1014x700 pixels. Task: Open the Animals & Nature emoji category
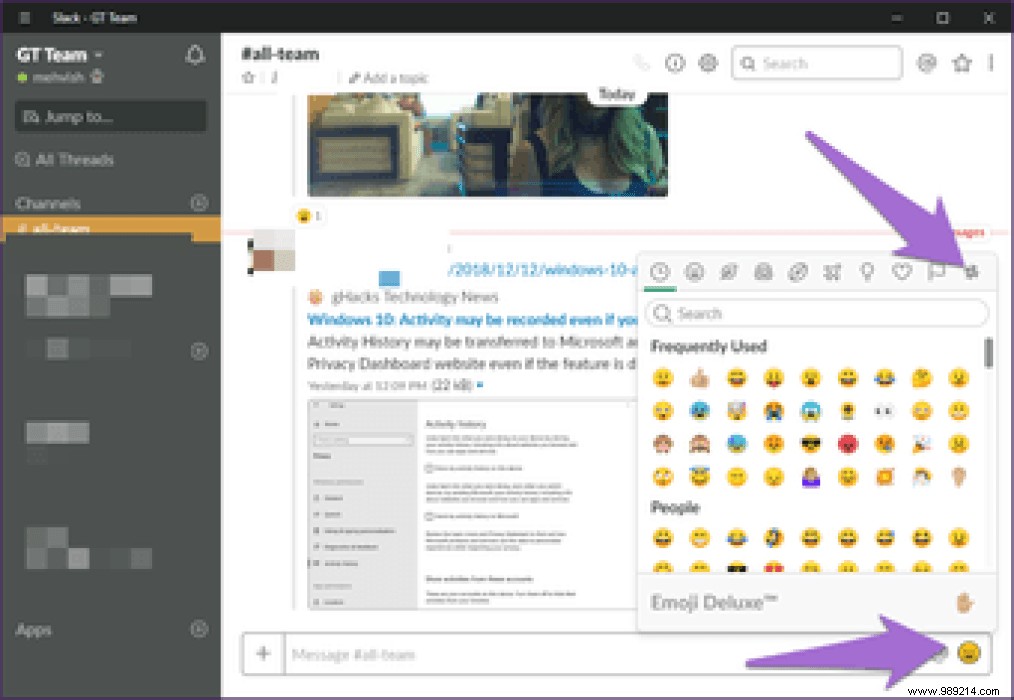click(728, 271)
